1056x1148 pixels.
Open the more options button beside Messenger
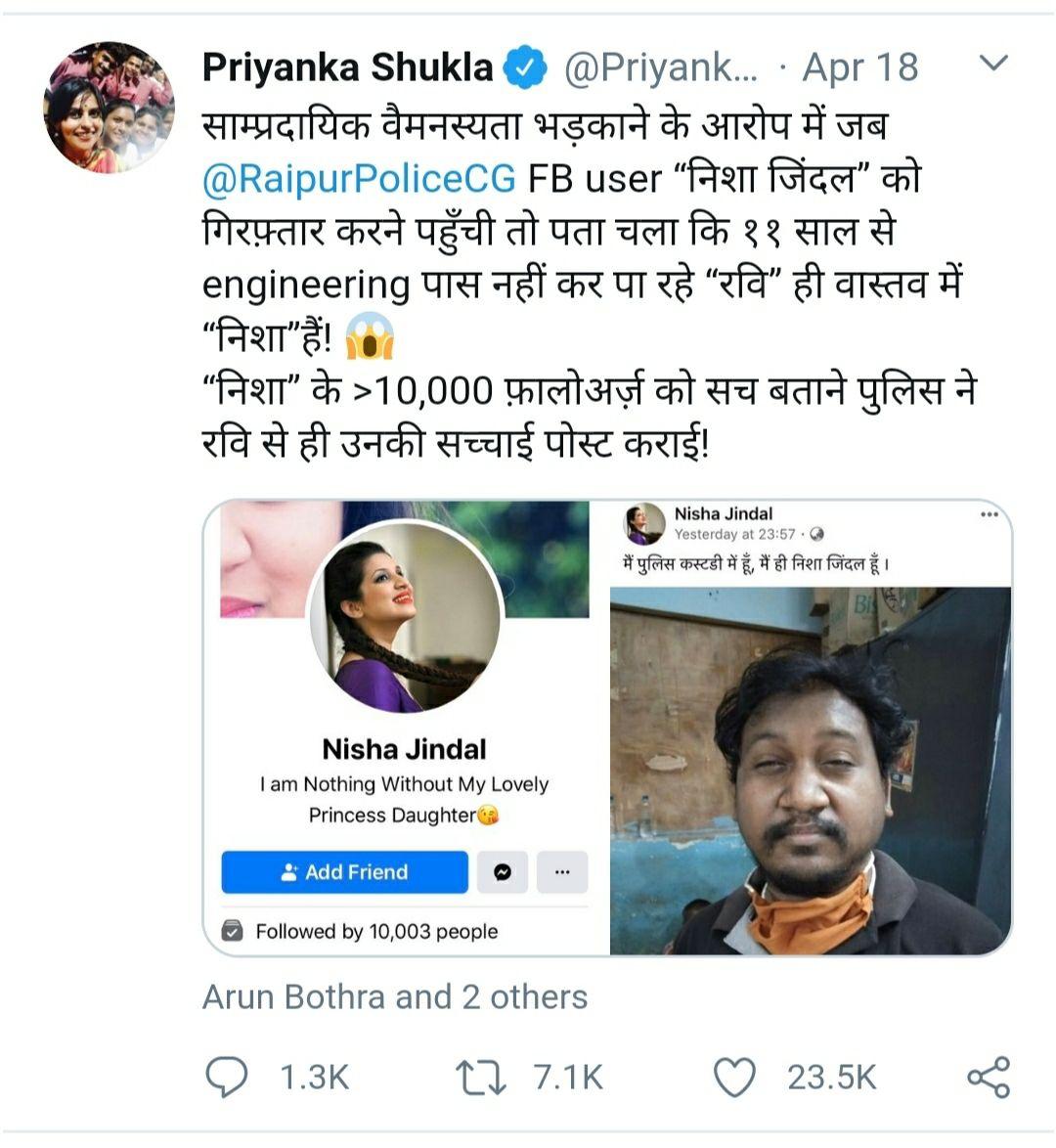[x=562, y=872]
